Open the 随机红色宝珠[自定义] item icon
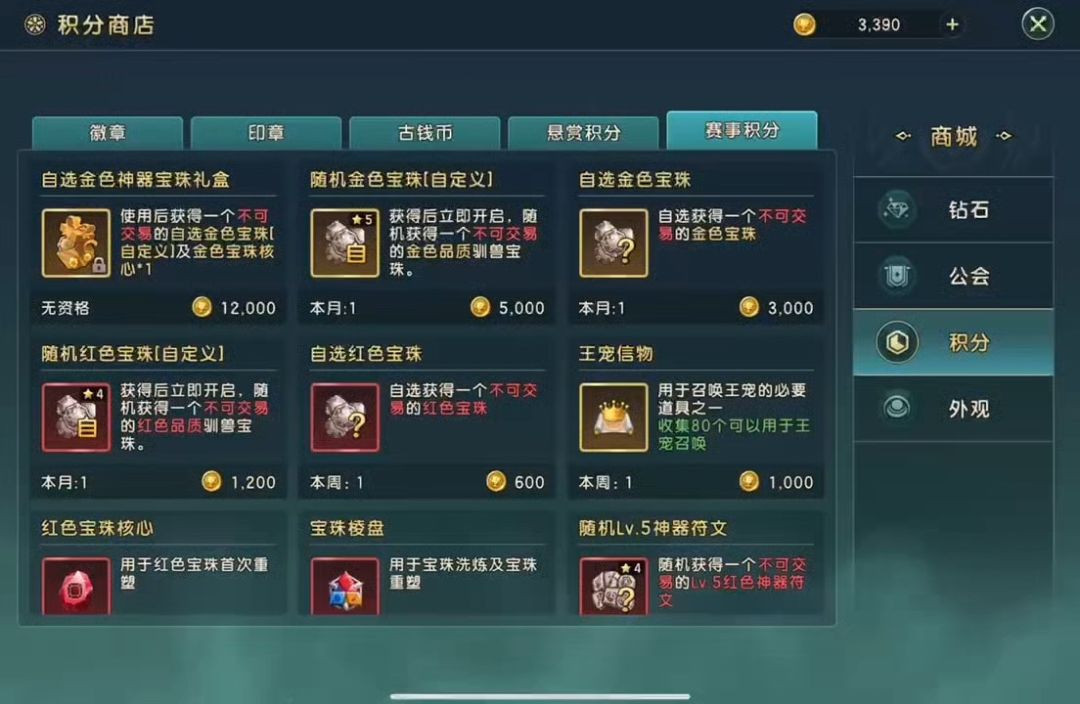 pyautogui.click(x=76, y=417)
